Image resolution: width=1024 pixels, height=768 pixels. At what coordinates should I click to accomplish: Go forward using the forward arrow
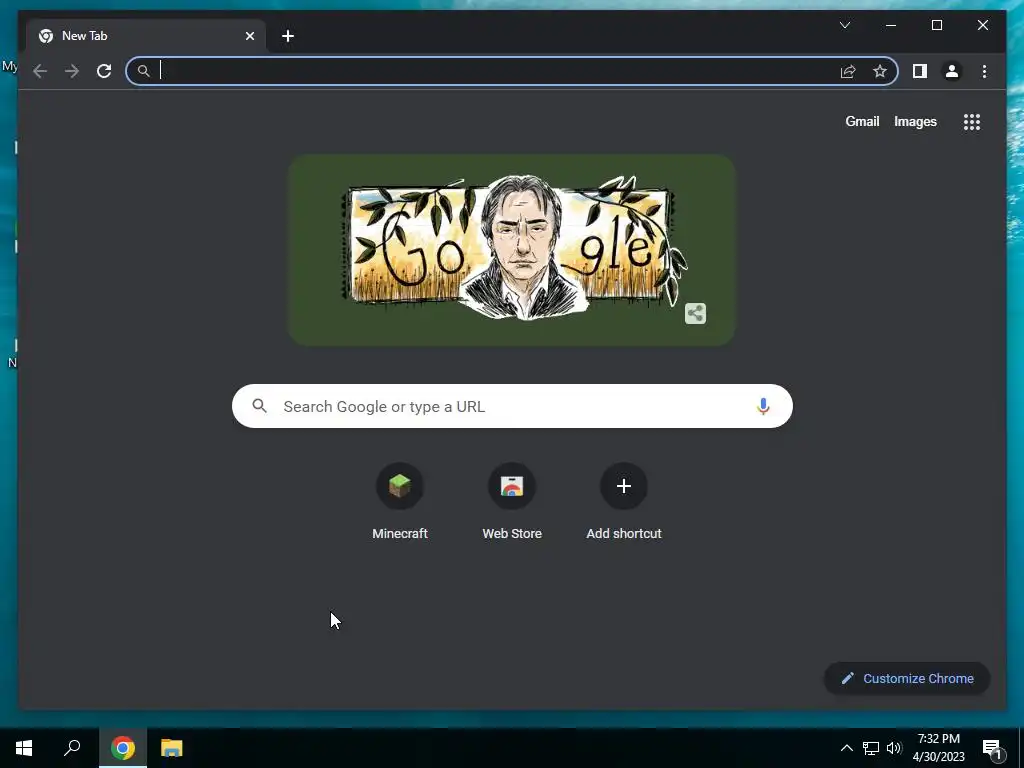(x=72, y=71)
